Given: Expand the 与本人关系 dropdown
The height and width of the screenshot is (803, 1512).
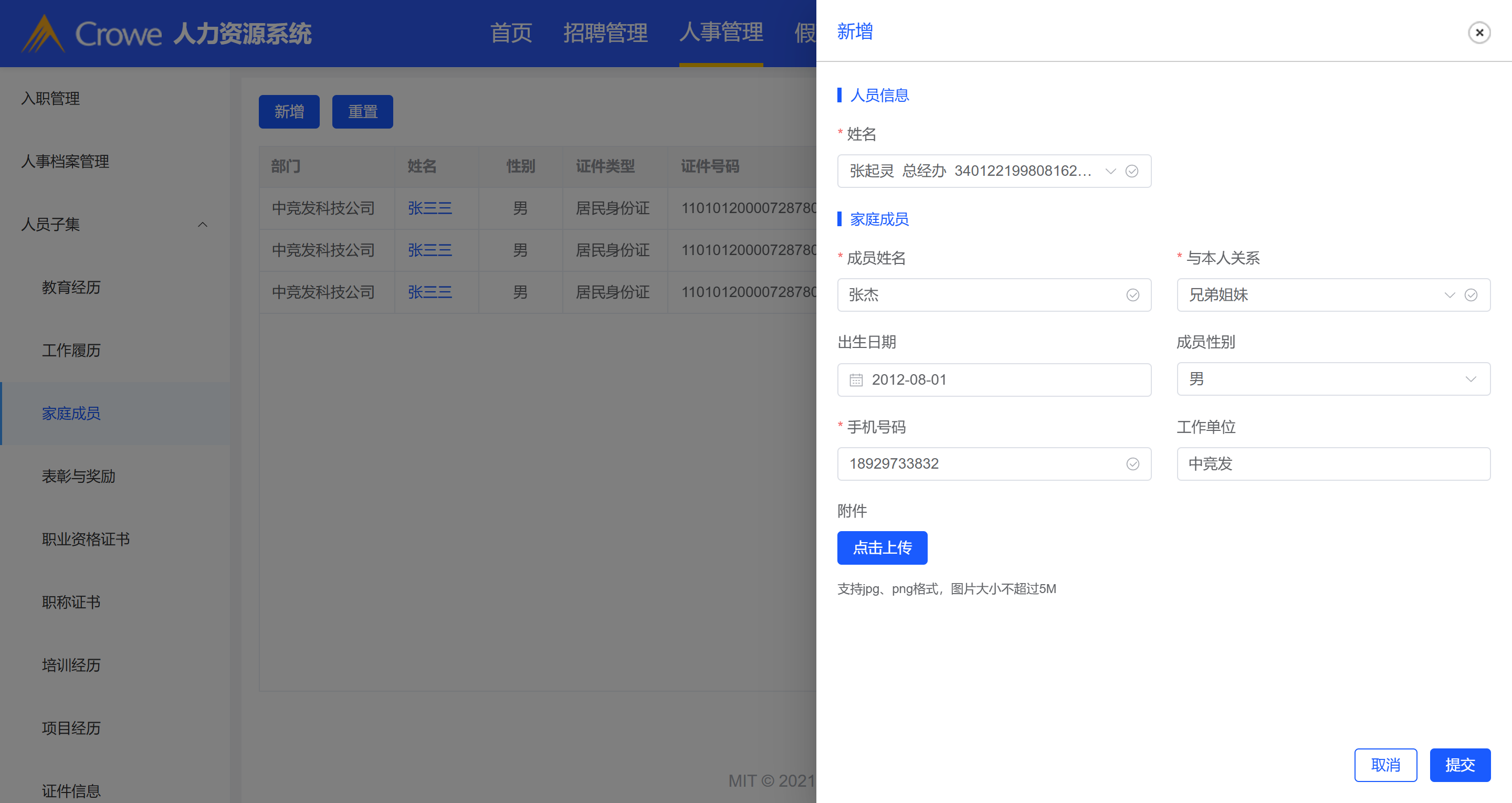Looking at the screenshot, I should coord(1449,294).
